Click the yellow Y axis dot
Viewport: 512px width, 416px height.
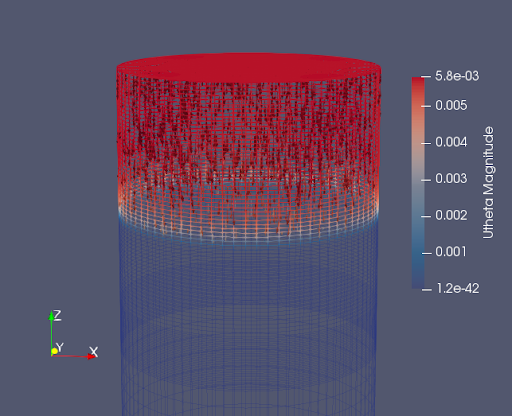(54, 351)
